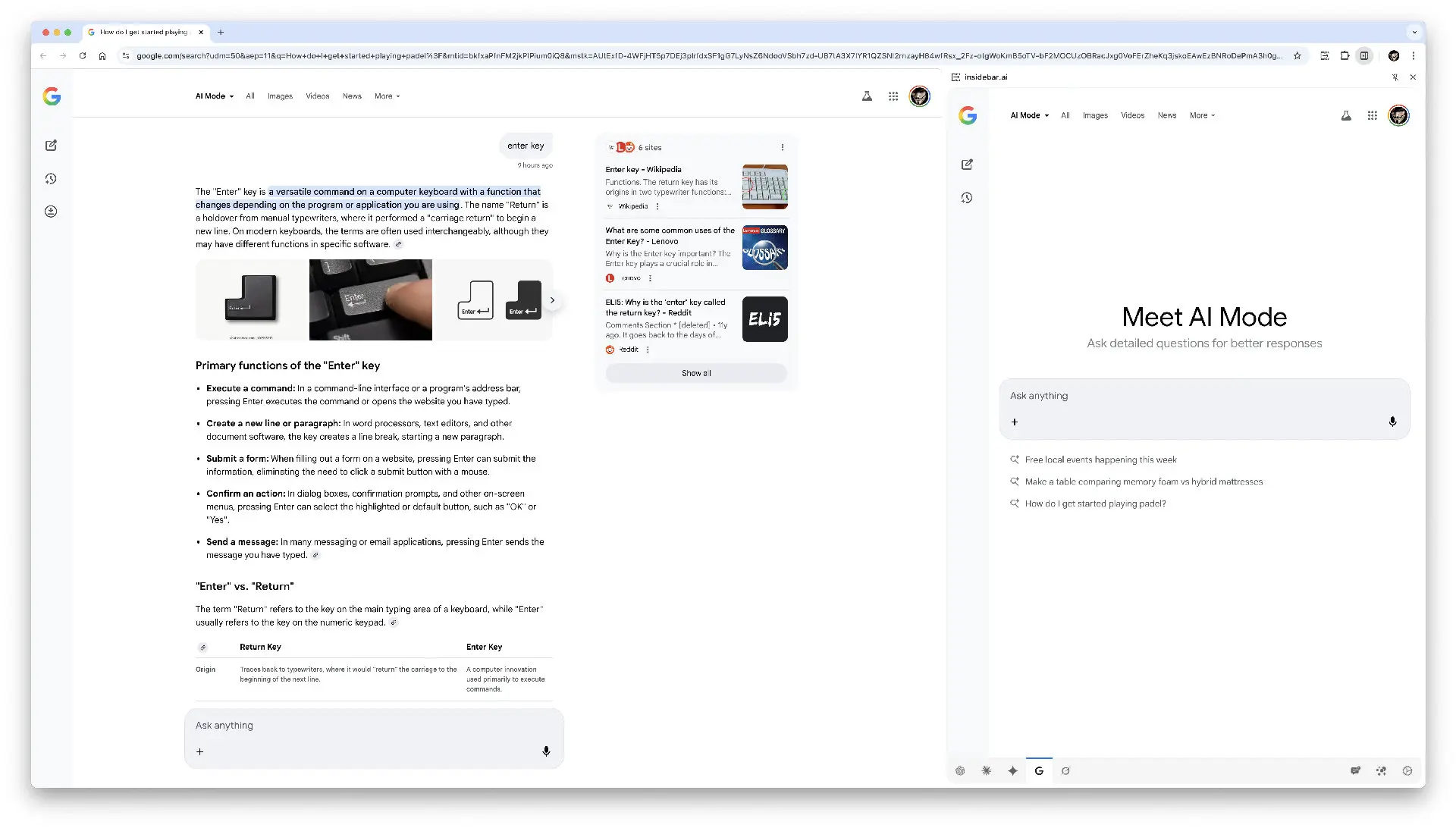Click the Show all sources button

pyautogui.click(x=695, y=373)
